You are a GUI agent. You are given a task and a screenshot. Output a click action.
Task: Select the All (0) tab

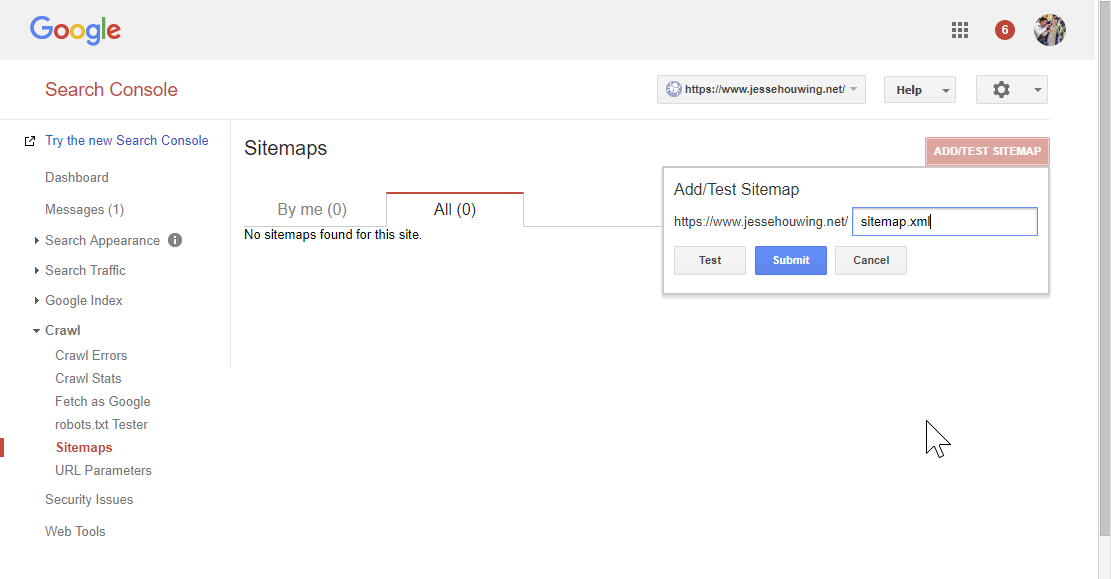click(455, 210)
